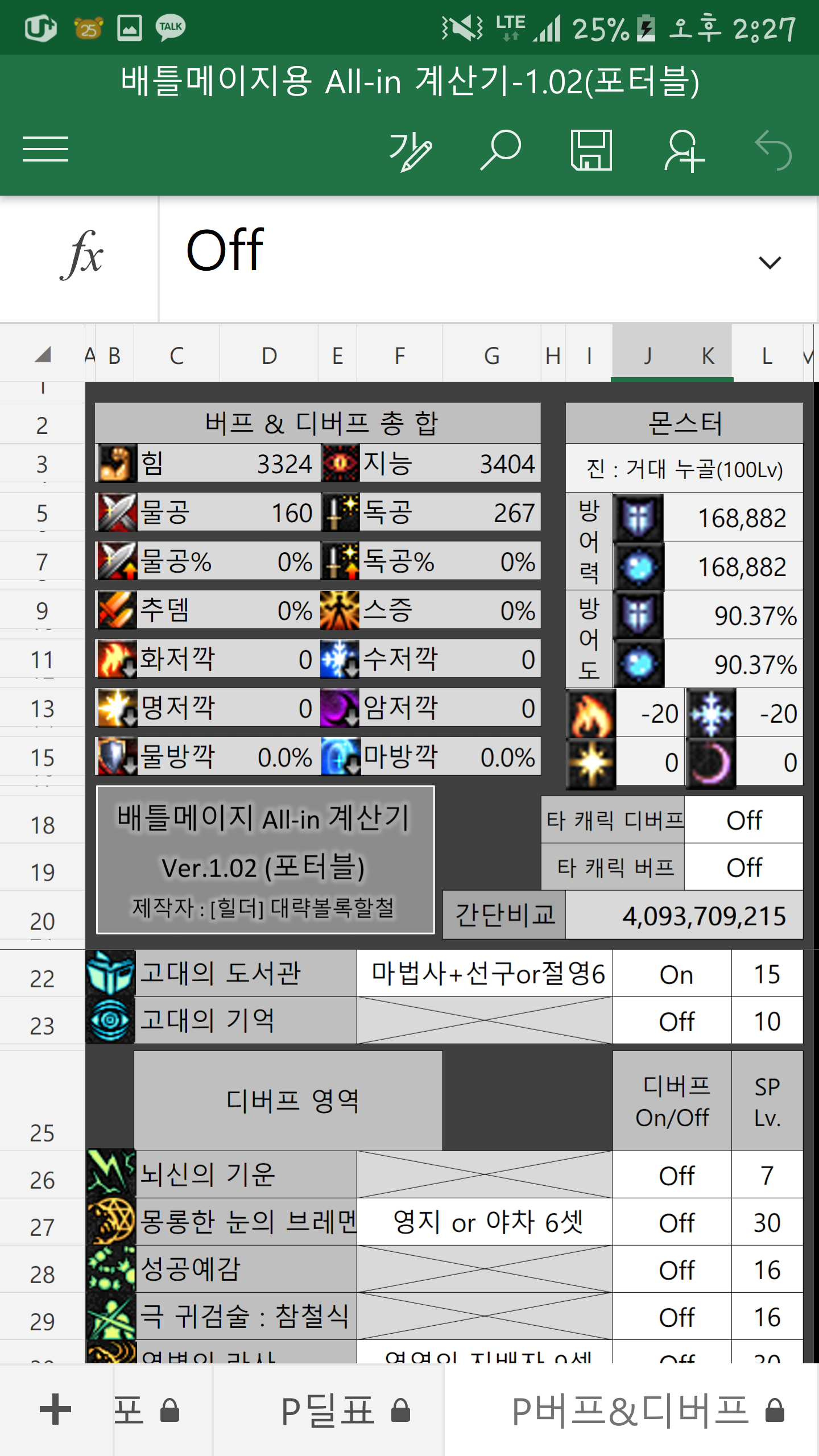Viewport: 819px width, 1456px height.
Task: Open the monster selection 진 : 거대 누골 cell
Action: pyautogui.click(x=684, y=469)
